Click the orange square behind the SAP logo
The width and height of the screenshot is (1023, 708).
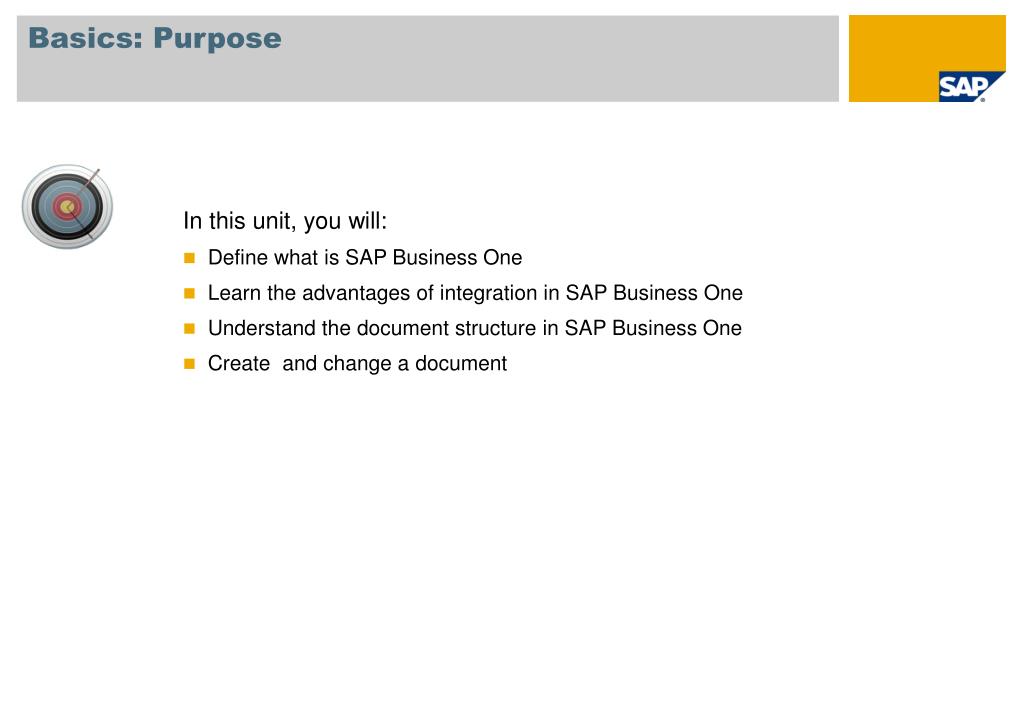point(926,58)
